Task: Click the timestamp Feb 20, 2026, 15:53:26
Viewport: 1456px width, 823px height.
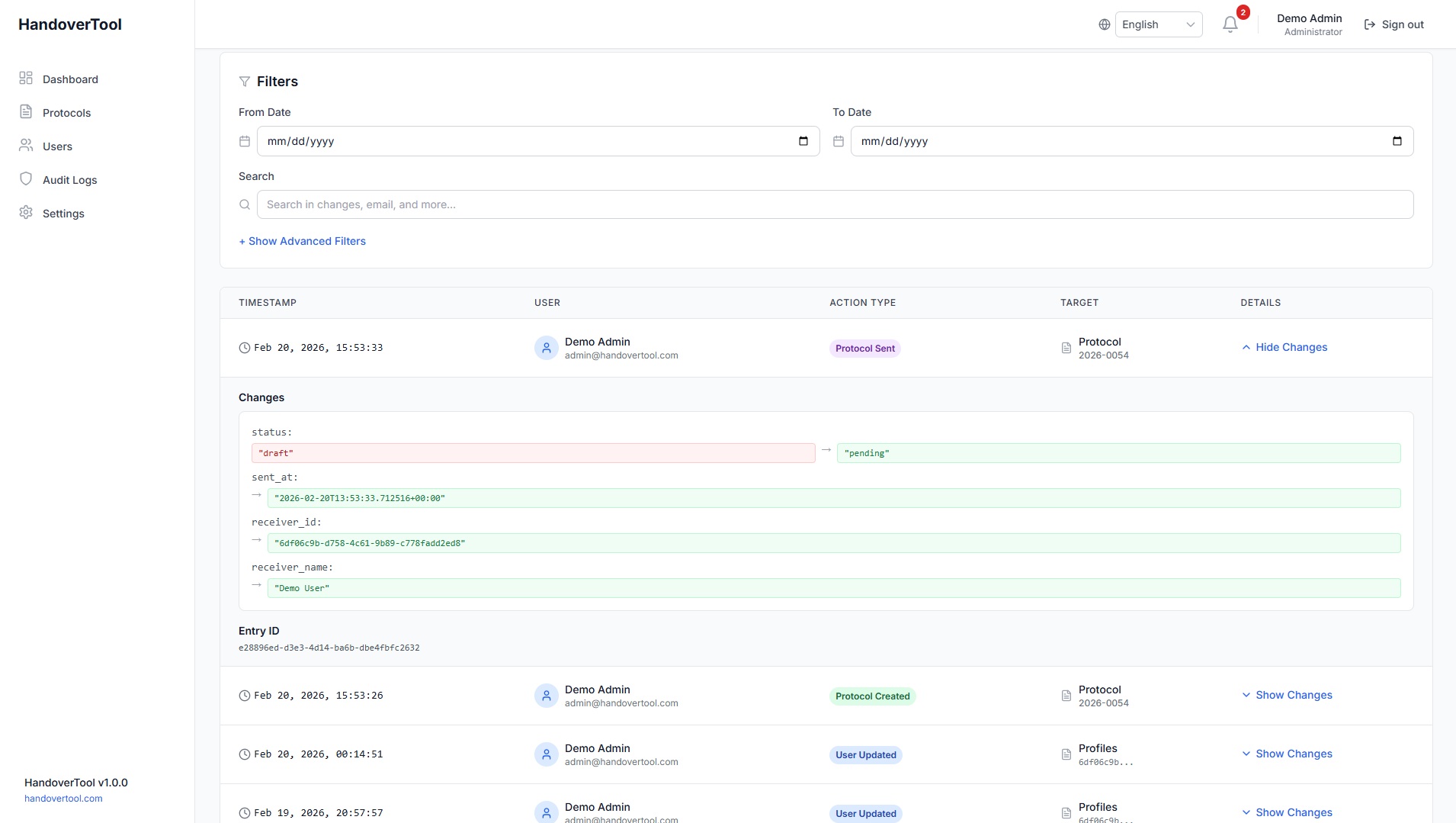Action: 319,696
